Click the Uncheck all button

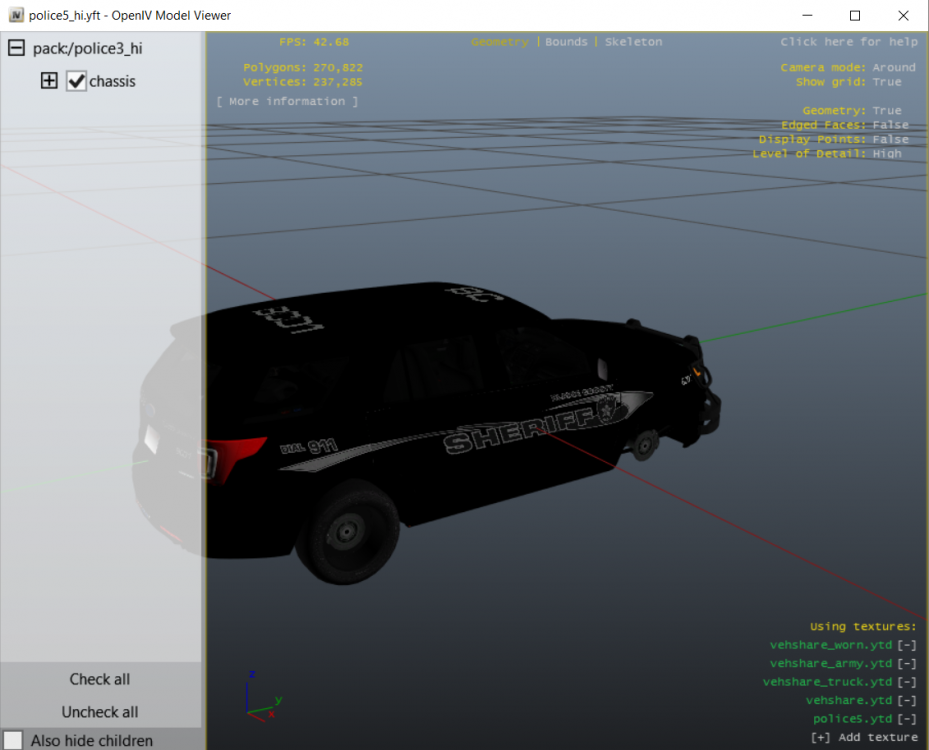[x=100, y=711]
